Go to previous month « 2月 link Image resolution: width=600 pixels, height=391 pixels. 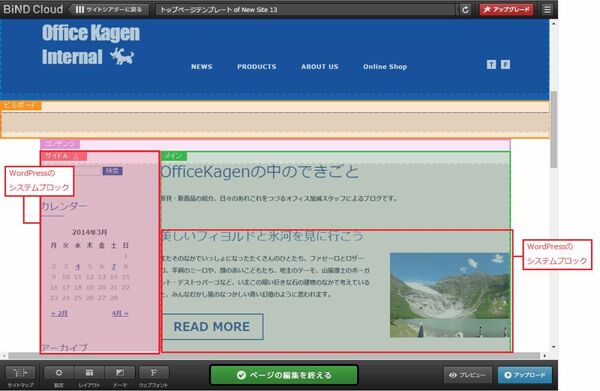click(x=59, y=313)
